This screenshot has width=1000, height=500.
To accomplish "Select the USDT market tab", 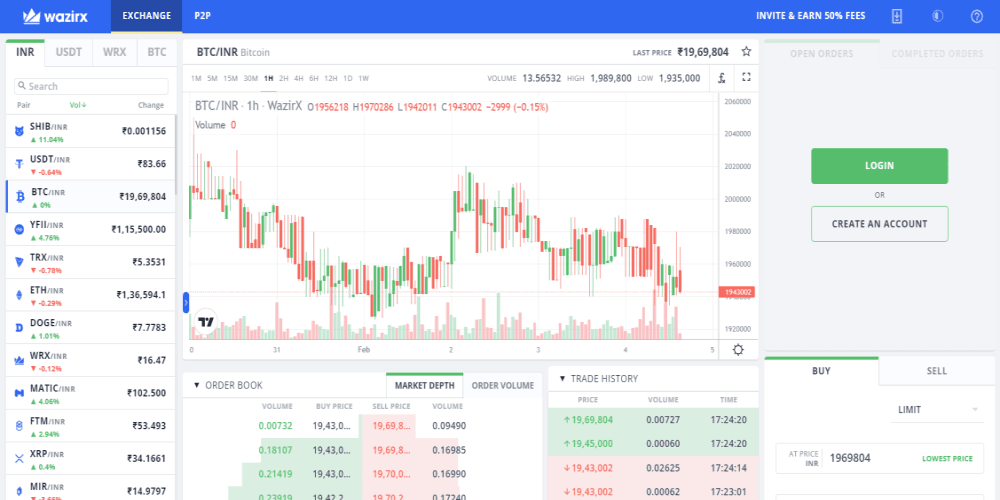I will coord(69,51).
